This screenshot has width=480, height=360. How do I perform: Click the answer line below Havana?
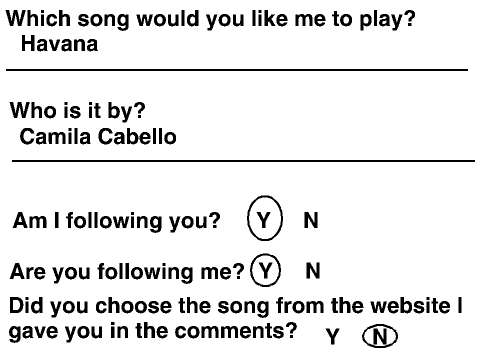[237, 70]
